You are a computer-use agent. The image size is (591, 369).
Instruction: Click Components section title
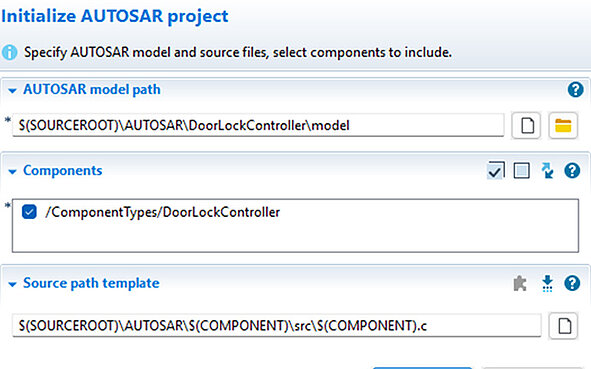(63, 170)
